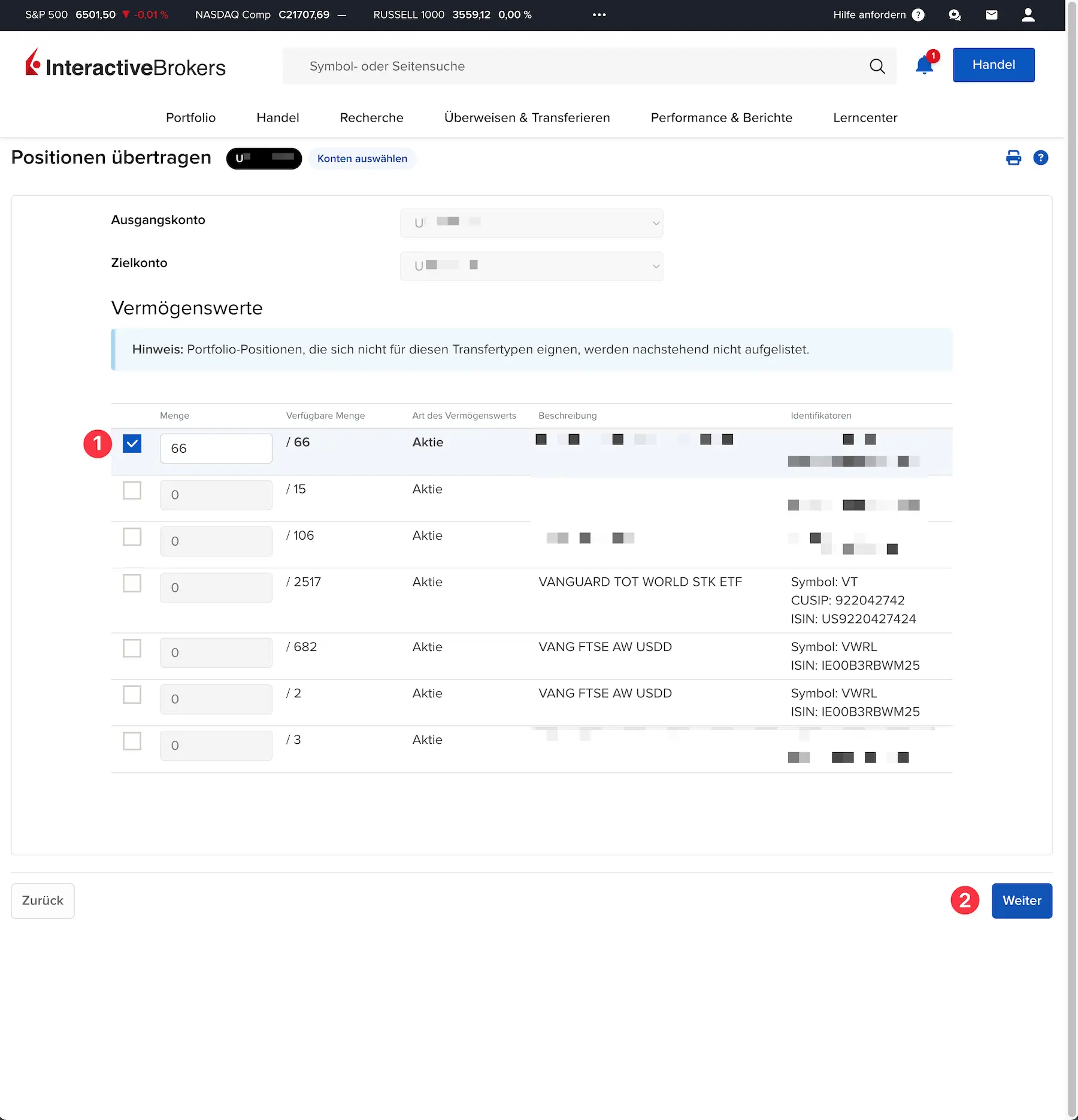Click the text Symbol: VT
This screenshot has height=1120, width=1078.
click(x=824, y=582)
